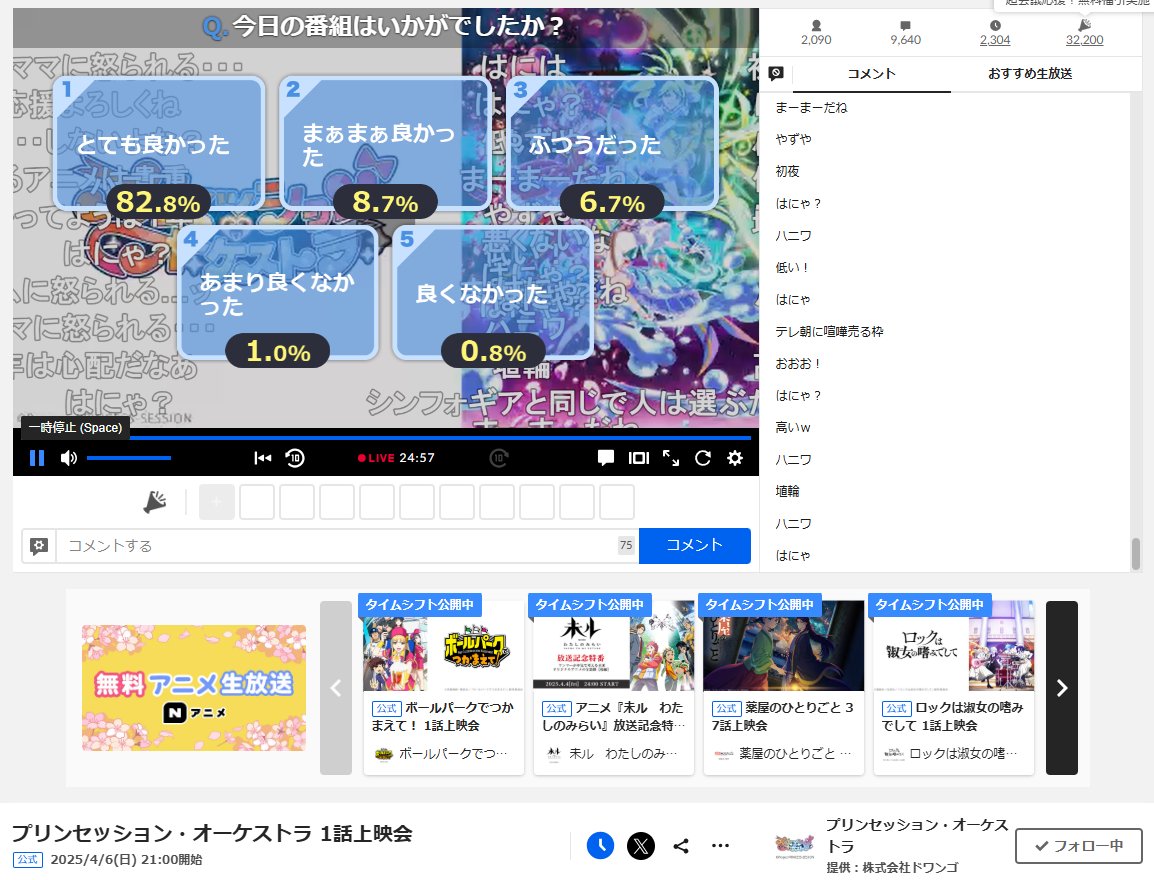The width and height of the screenshot is (1154, 880).
Task: Open 薬屋のひとりごと… channel name
Action: click(795, 753)
